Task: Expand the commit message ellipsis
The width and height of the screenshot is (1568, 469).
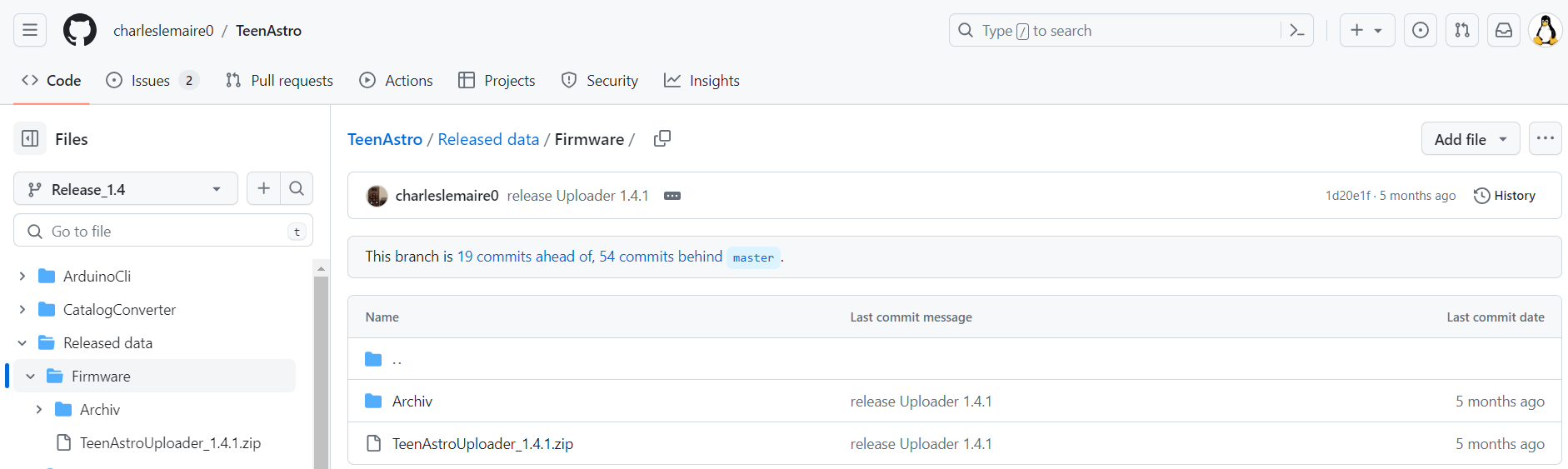Action: click(672, 196)
